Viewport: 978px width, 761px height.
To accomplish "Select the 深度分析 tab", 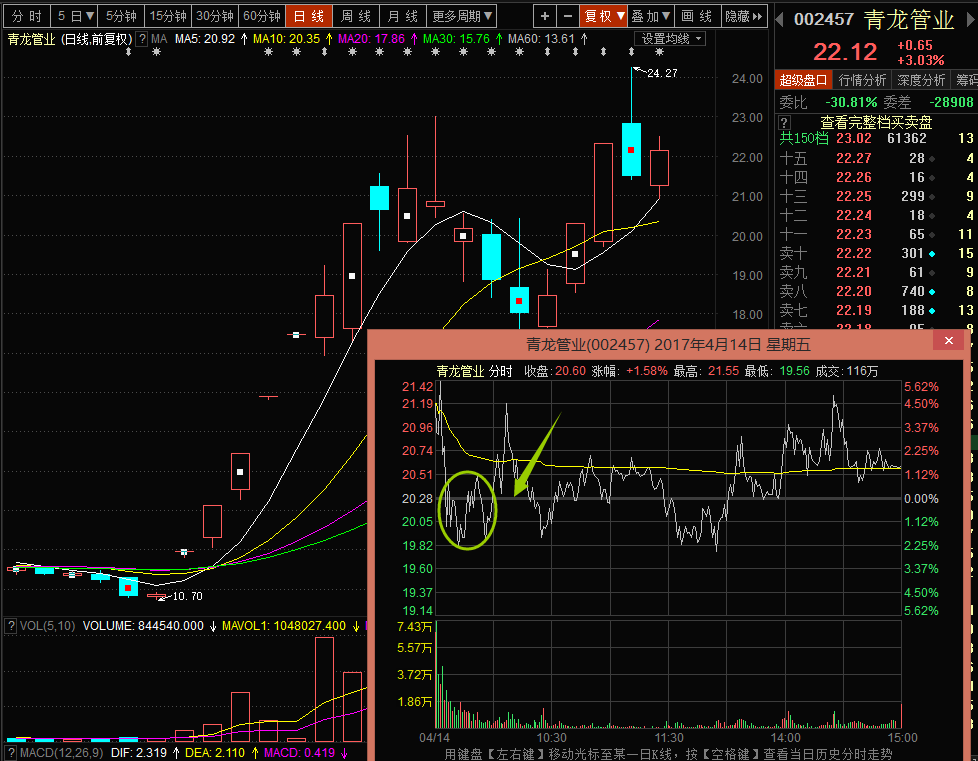I will [920, 80].
